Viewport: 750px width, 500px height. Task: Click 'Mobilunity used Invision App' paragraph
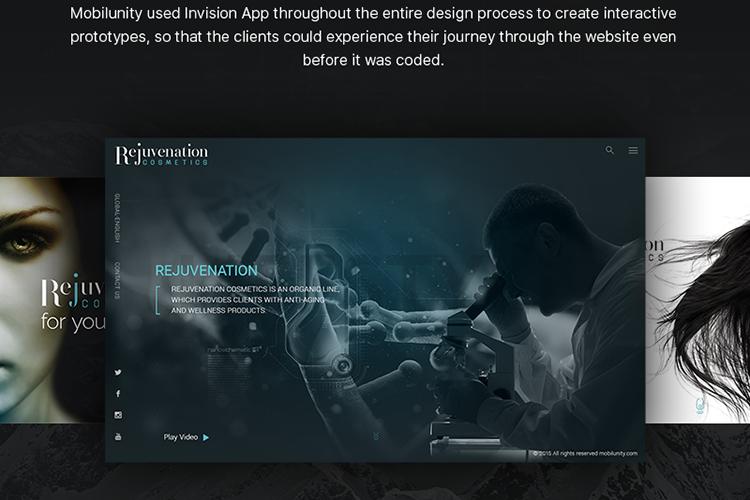(x=373, y=36)
